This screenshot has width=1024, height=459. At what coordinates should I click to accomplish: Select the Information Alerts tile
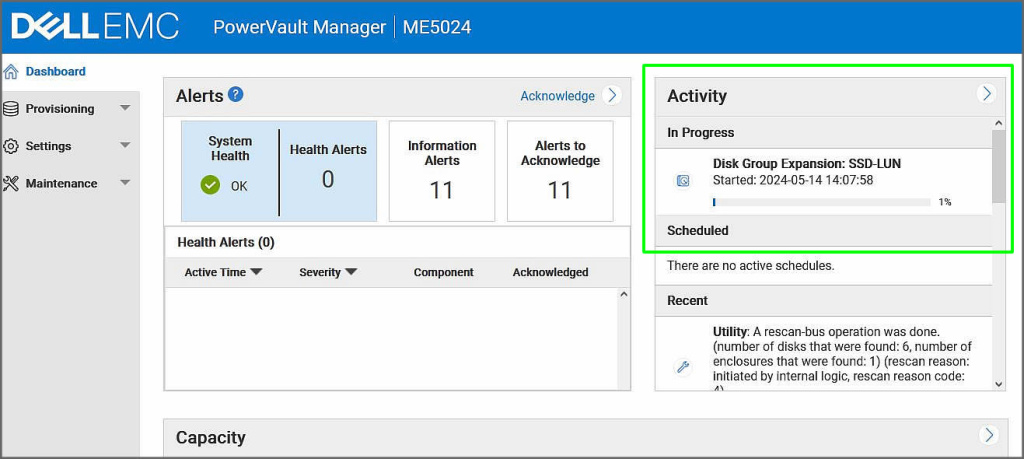(x=441, y=171)
